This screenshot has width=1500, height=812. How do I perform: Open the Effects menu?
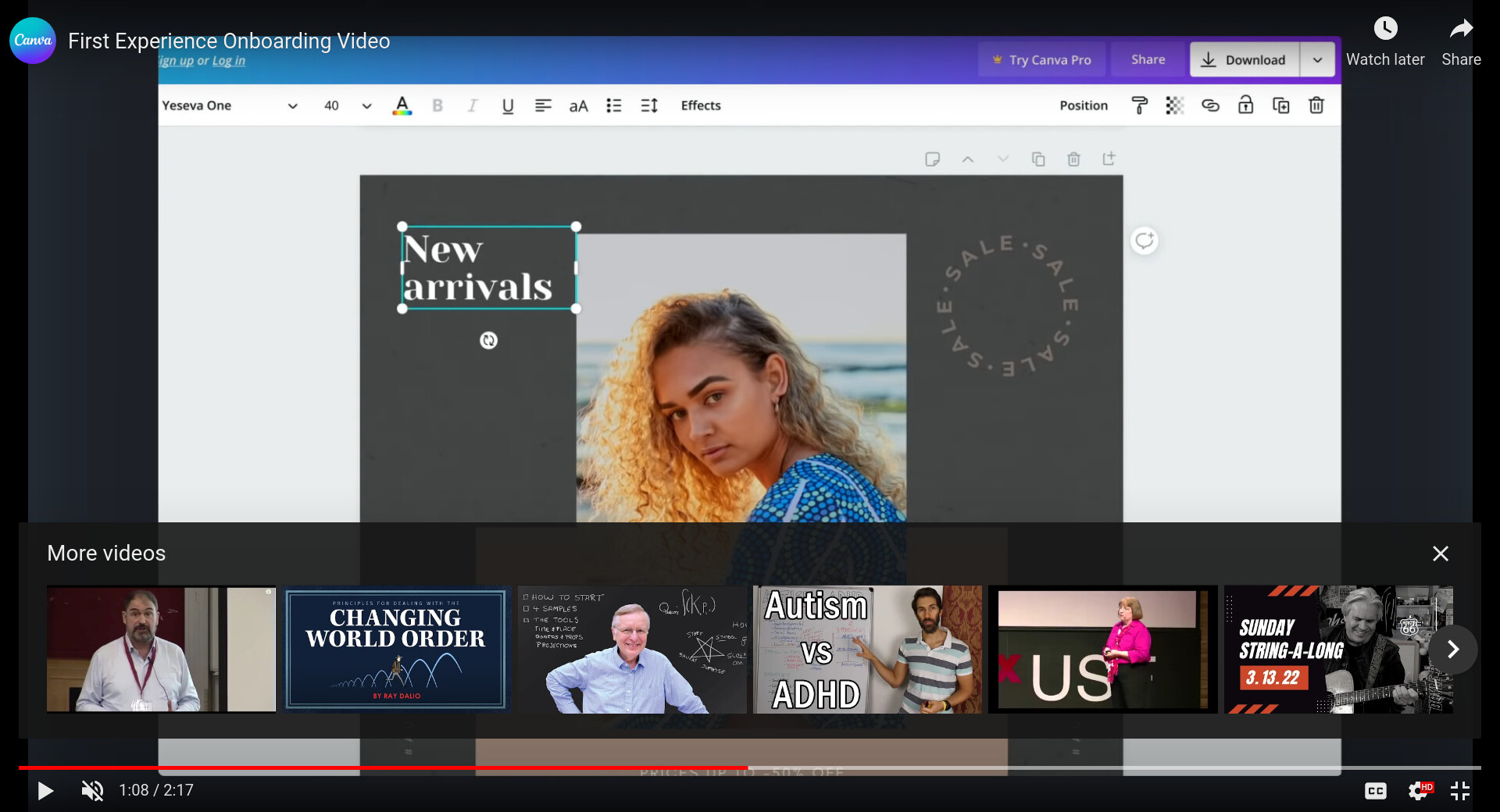pos(700,105)
